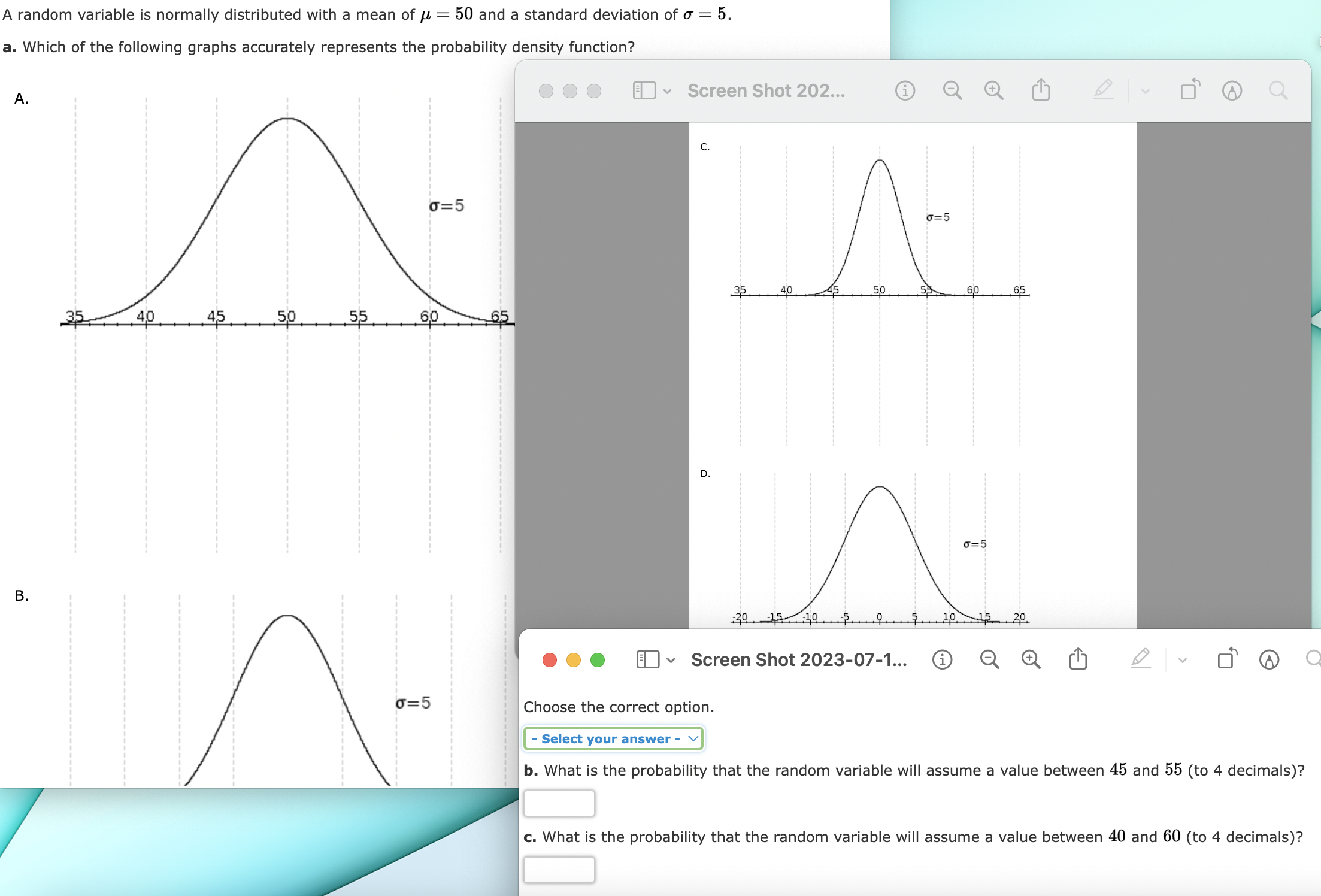This screenshot has width=1321, height=896.
Task: Open the Share menu in Preview
Action: 1078,659
